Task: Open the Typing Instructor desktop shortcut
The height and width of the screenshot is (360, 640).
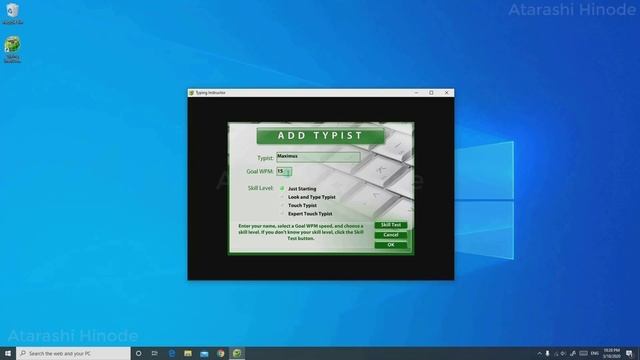Action: pyautogui.click(x=13, y=49)
